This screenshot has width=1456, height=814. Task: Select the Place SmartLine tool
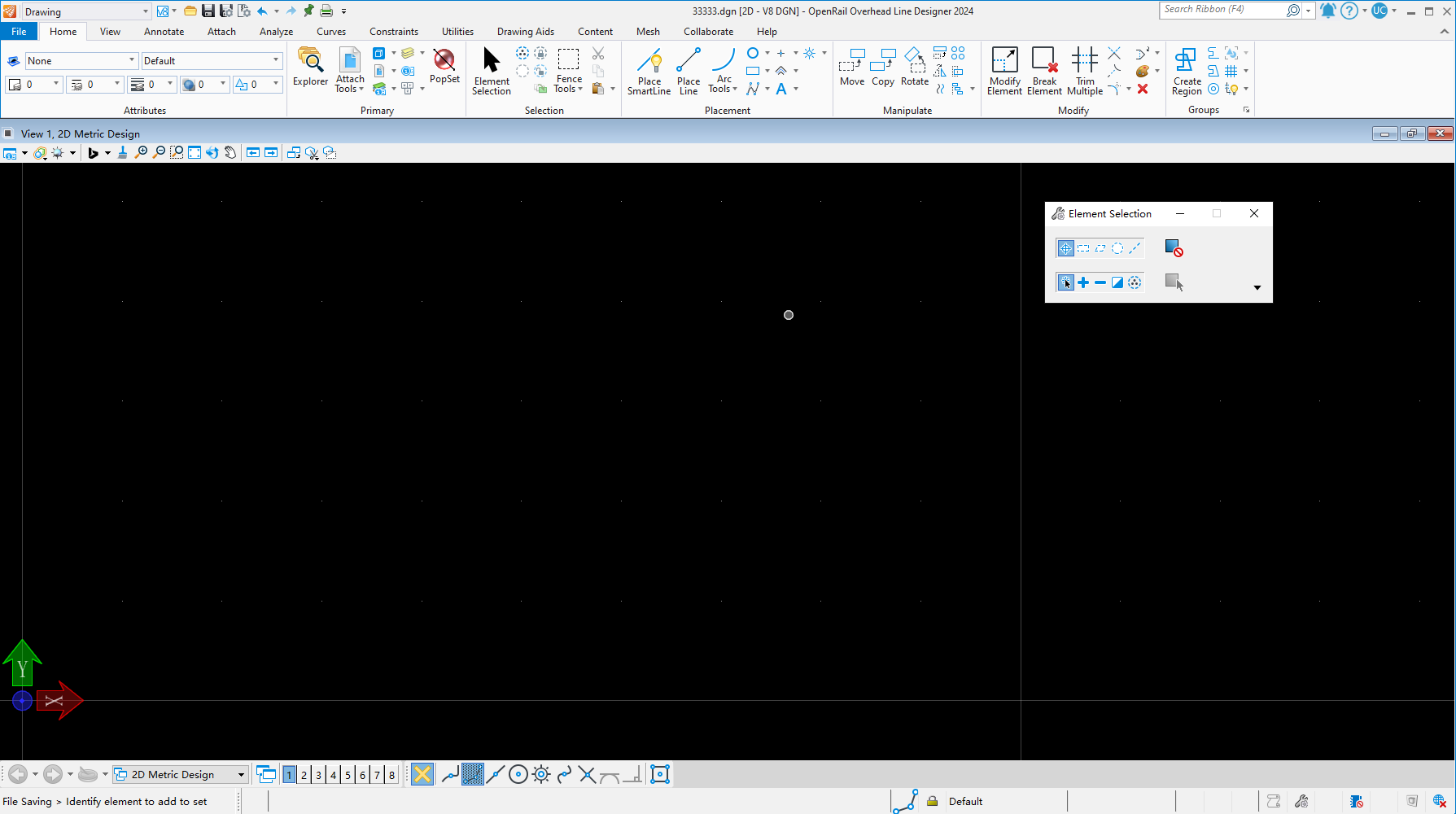[x=649, y=71]
